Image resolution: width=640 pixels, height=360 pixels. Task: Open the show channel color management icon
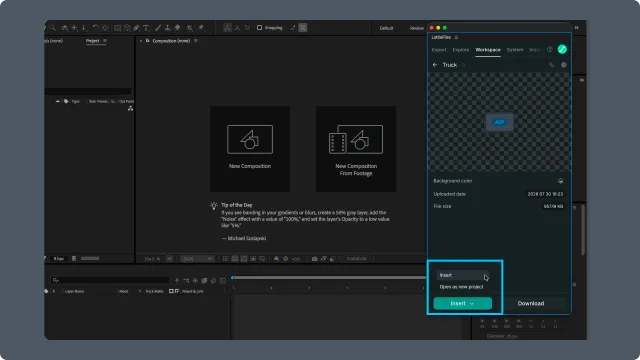click(276, 259)
